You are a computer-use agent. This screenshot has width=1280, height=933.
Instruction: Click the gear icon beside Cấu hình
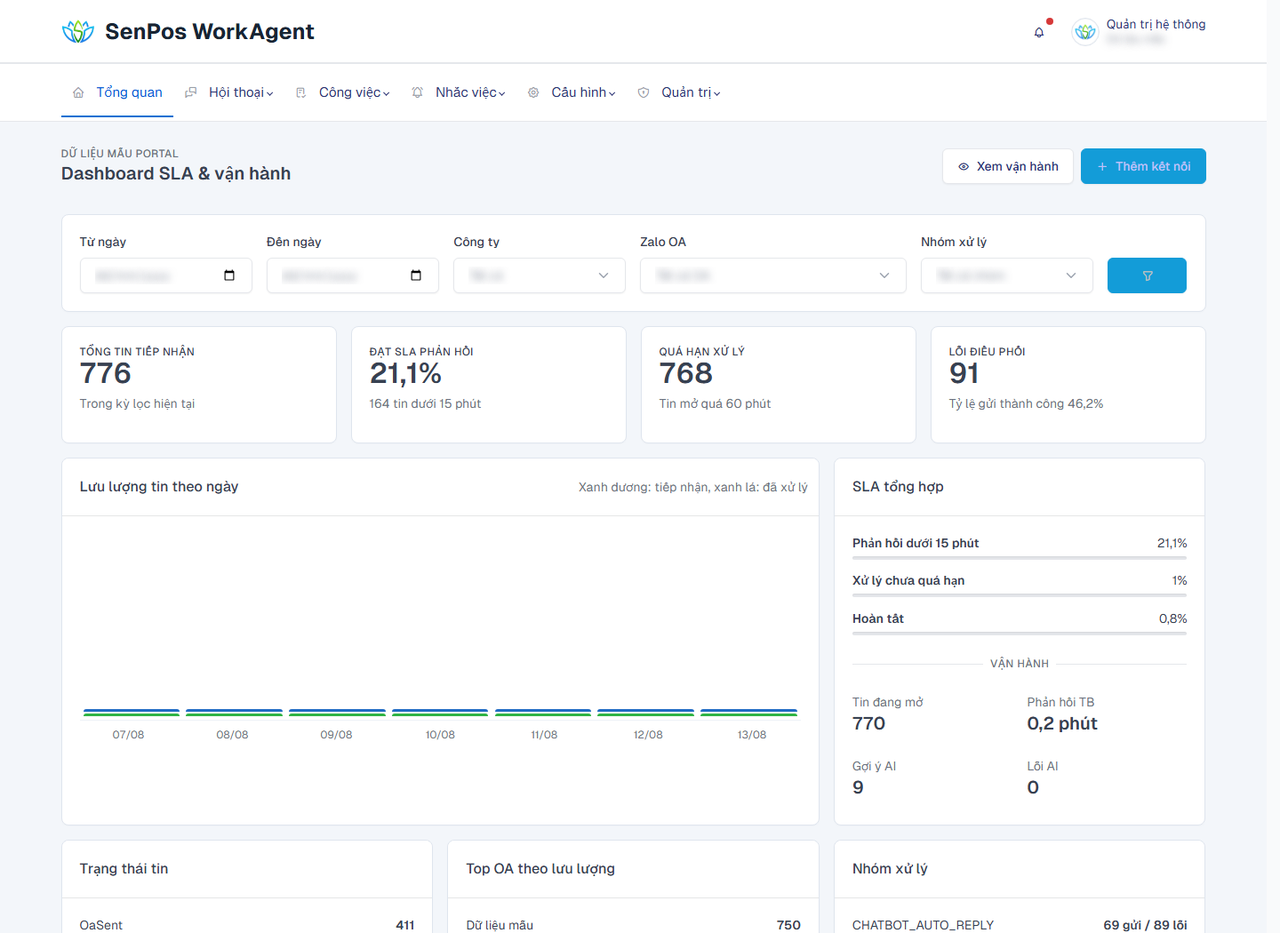[x=533, y=93]
